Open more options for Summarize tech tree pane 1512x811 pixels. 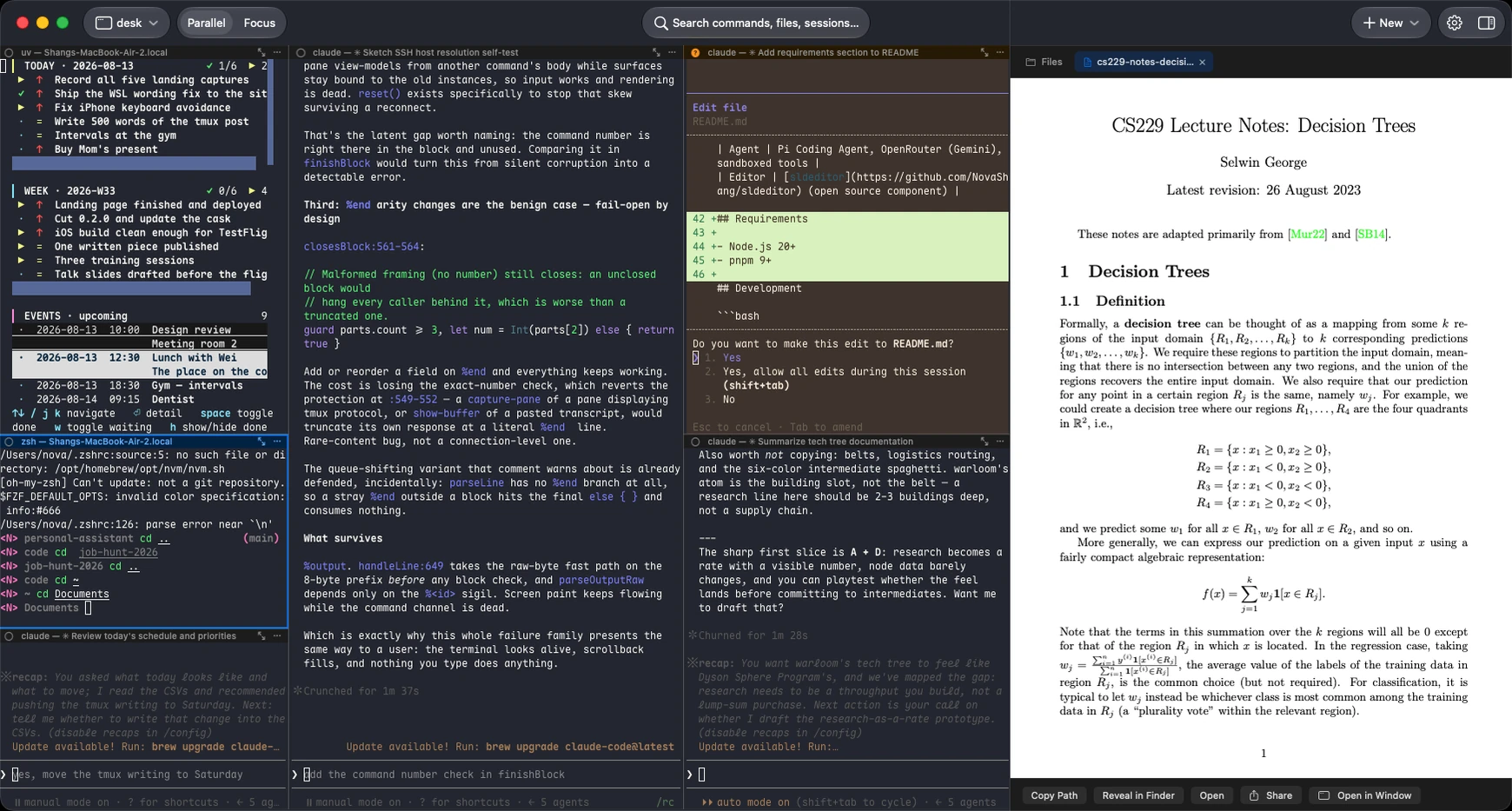point(1000,442)
